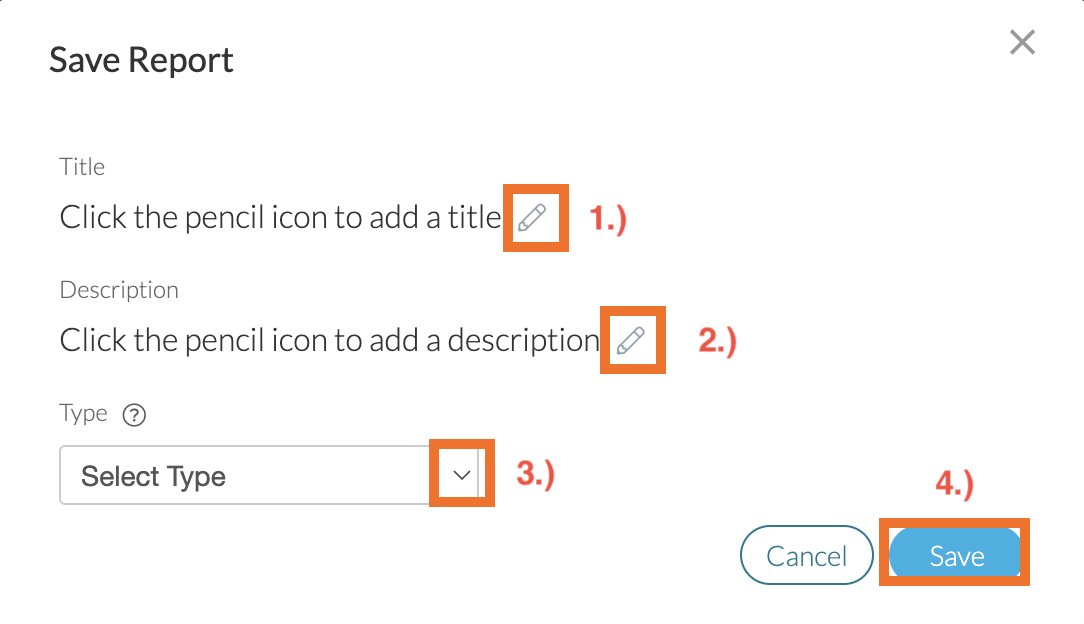Click the divider line right of the dropdown chevron

coord(479,475)
